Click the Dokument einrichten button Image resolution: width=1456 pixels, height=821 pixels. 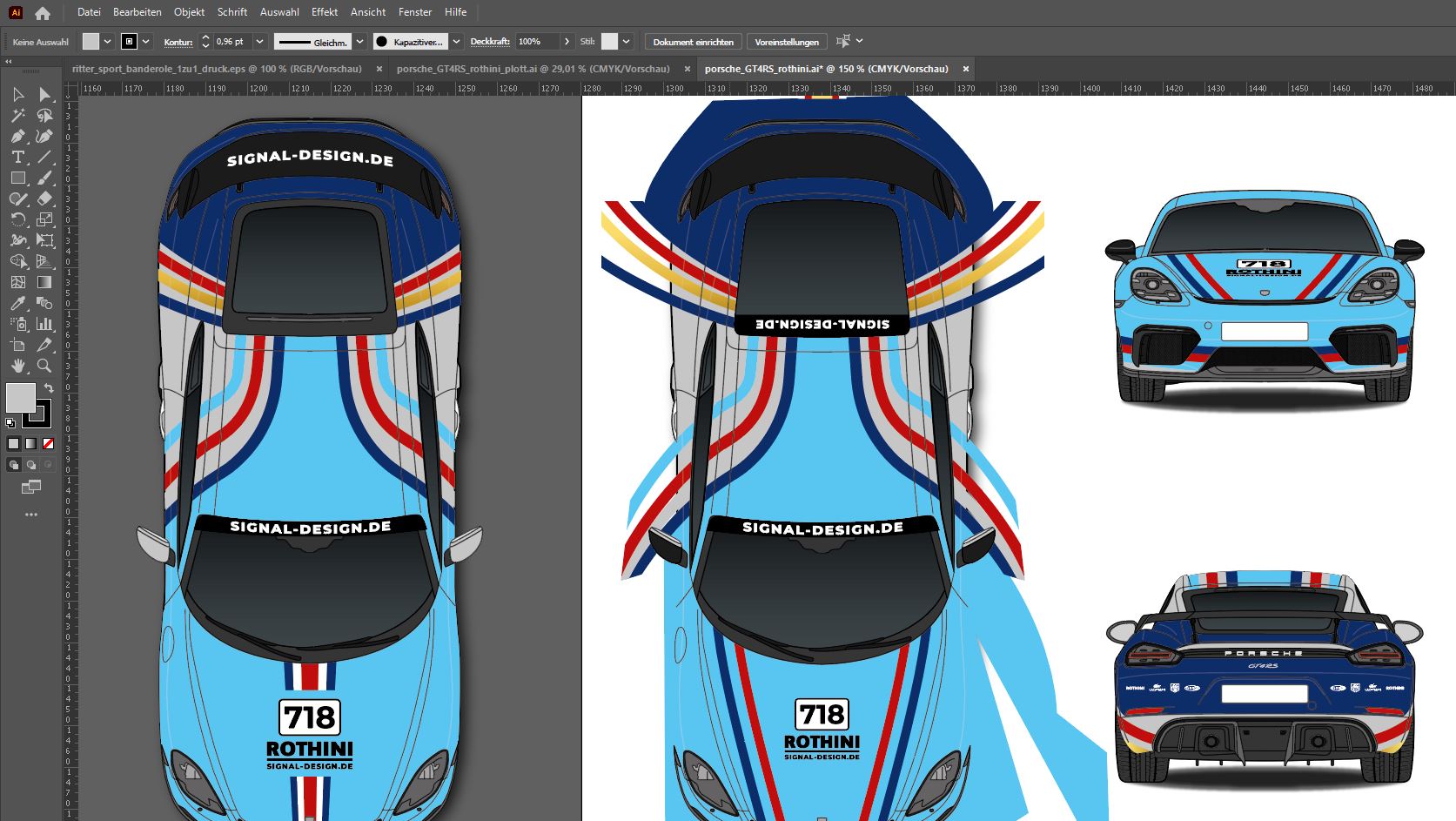click(x=694, y=42)
